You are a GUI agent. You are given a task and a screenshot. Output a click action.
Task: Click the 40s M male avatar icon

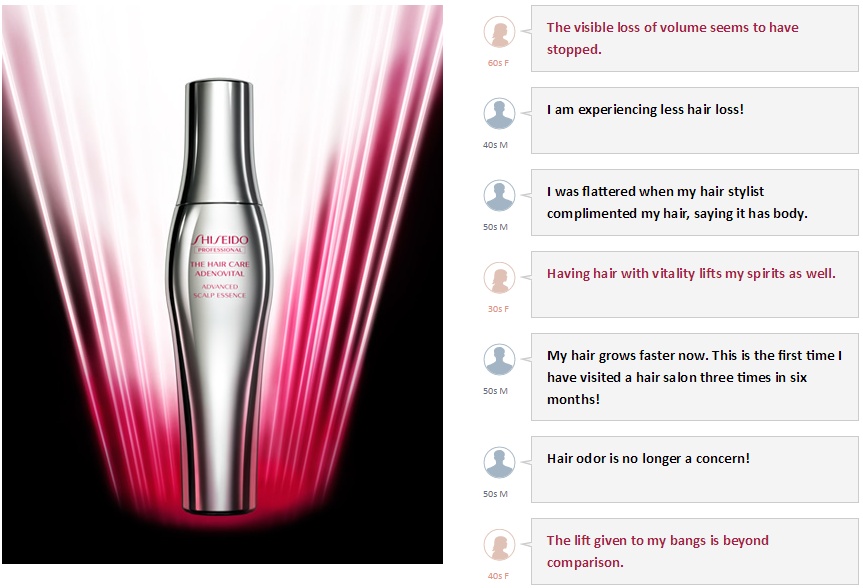(x=499, y=114)
